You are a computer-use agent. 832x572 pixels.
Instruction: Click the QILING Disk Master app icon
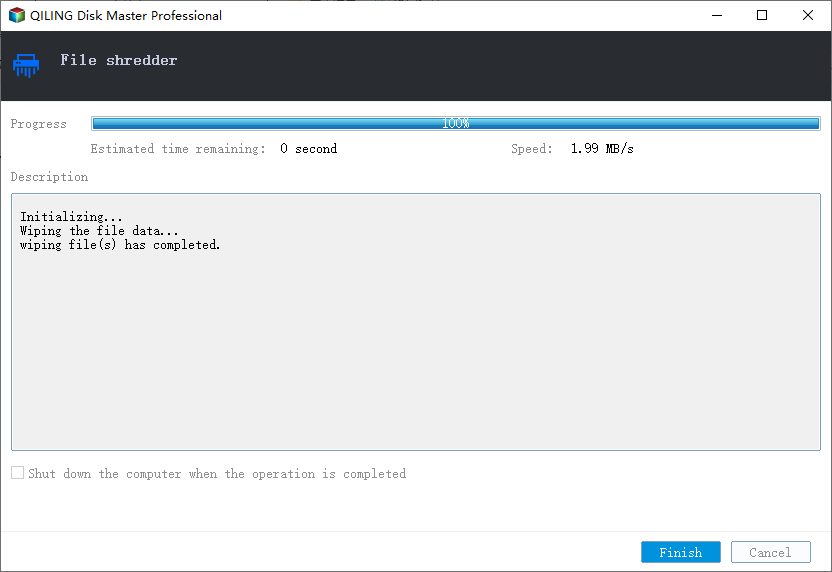17,15
